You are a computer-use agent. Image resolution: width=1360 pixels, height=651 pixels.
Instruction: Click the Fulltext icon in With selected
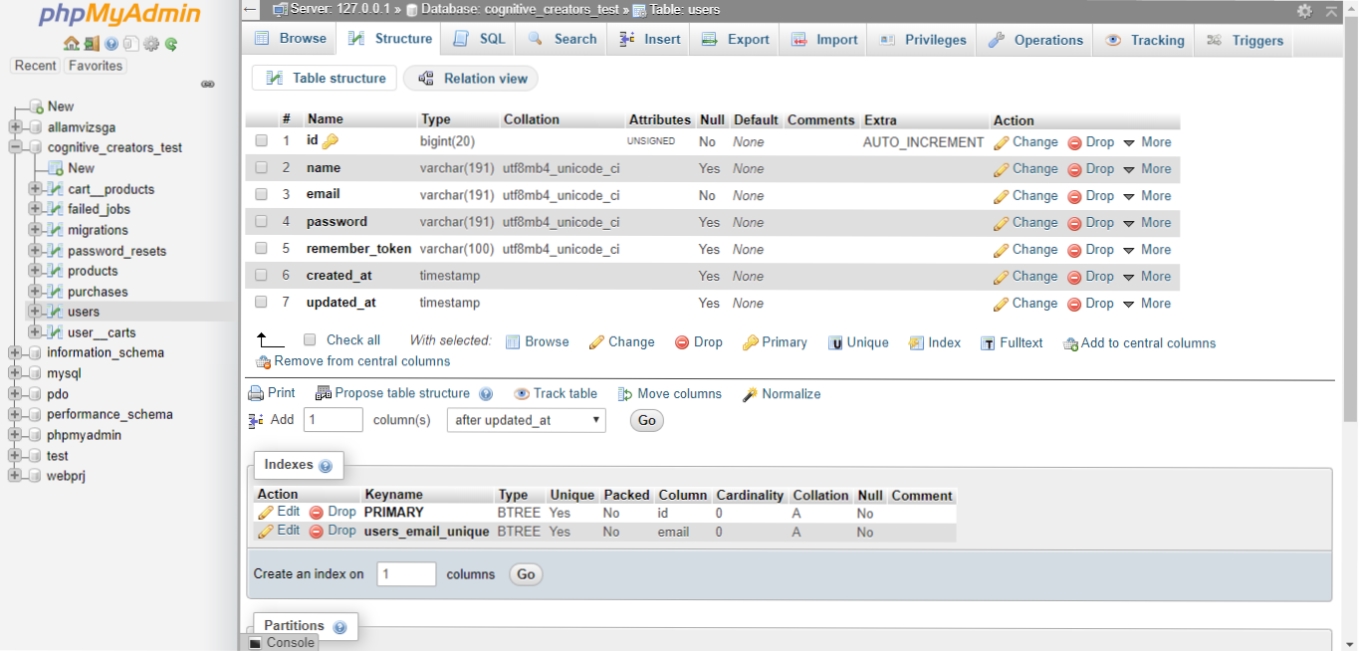[x=988, y=343]
